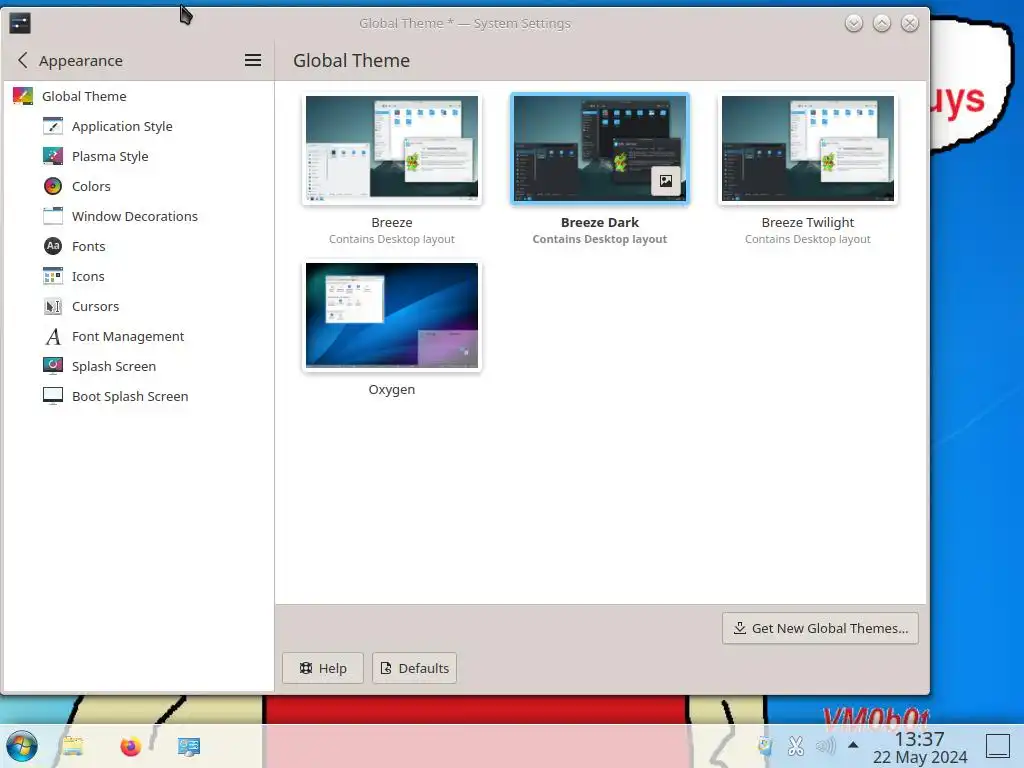Click the 22 May 2024 date
Image resolution: width=1024 pixels, height=768 pixels.
[x=920, y=757]
